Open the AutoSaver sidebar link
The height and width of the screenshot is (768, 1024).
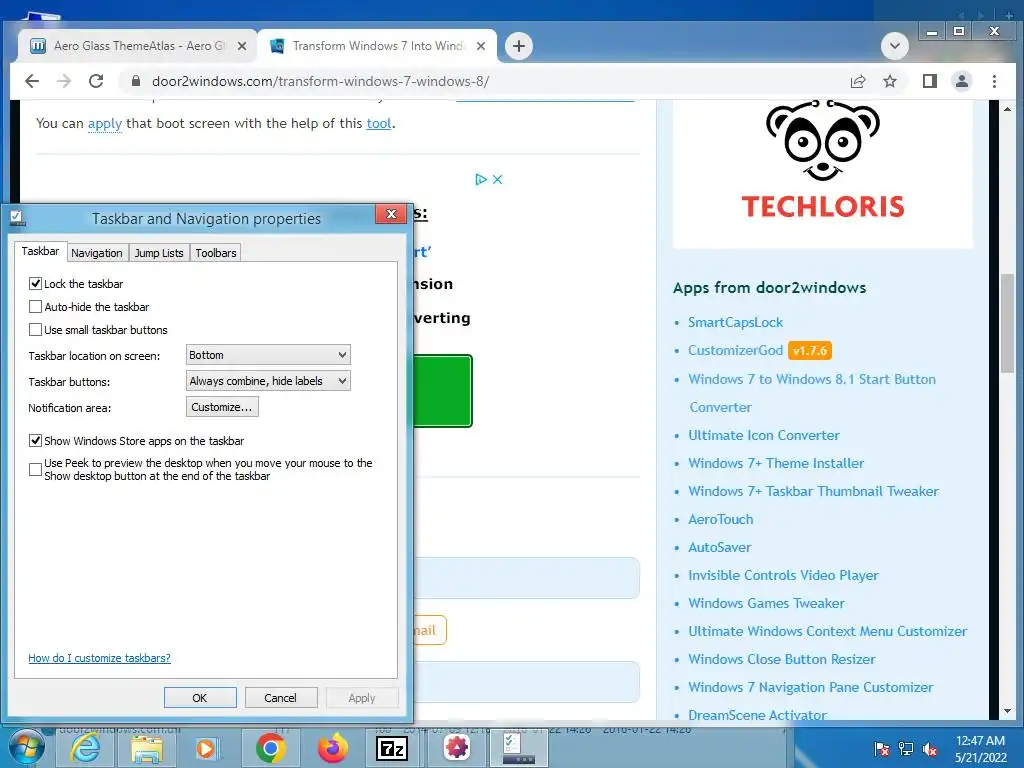tap(720, 548)
